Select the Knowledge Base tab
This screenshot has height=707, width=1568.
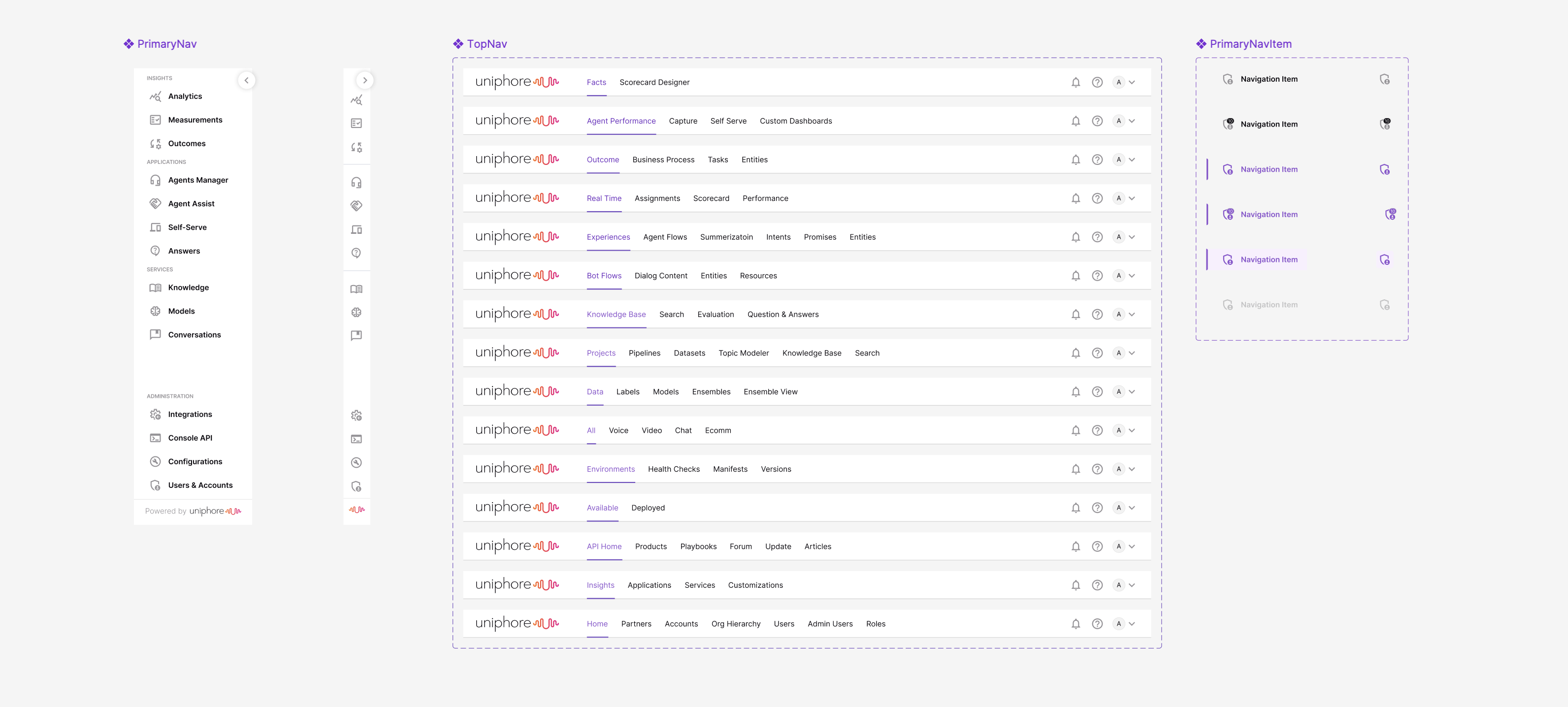[x=616, y=314]
